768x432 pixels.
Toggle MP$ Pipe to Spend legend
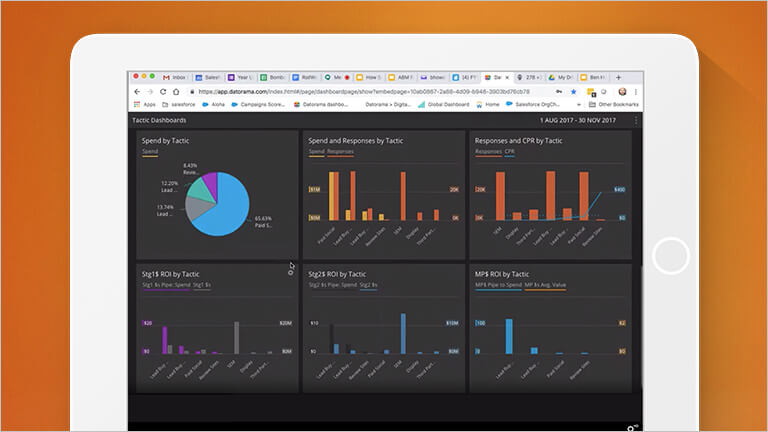pyautogui.click(x=499, y=285)
